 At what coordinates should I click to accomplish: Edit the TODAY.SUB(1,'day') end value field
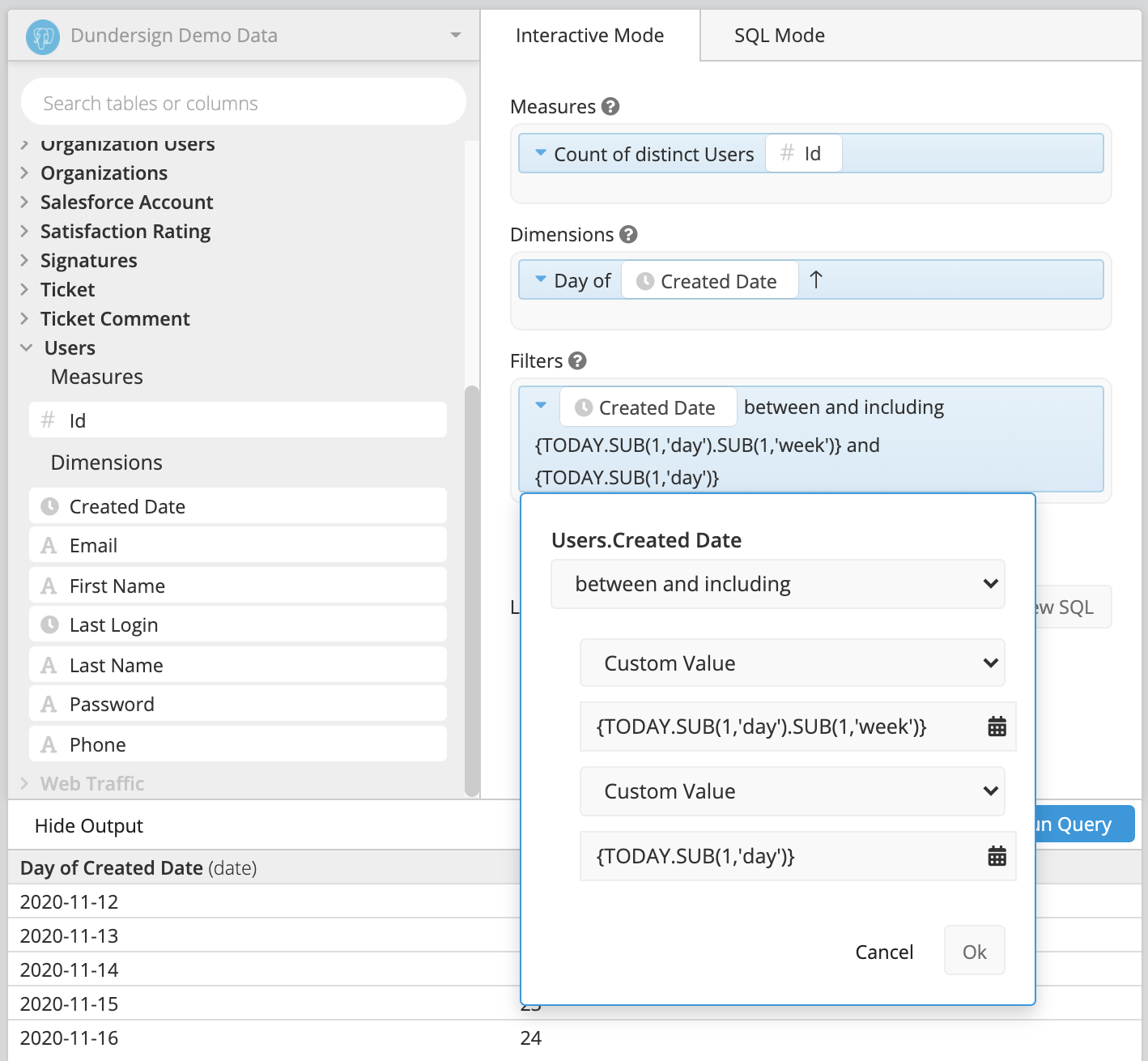point(797,856)
